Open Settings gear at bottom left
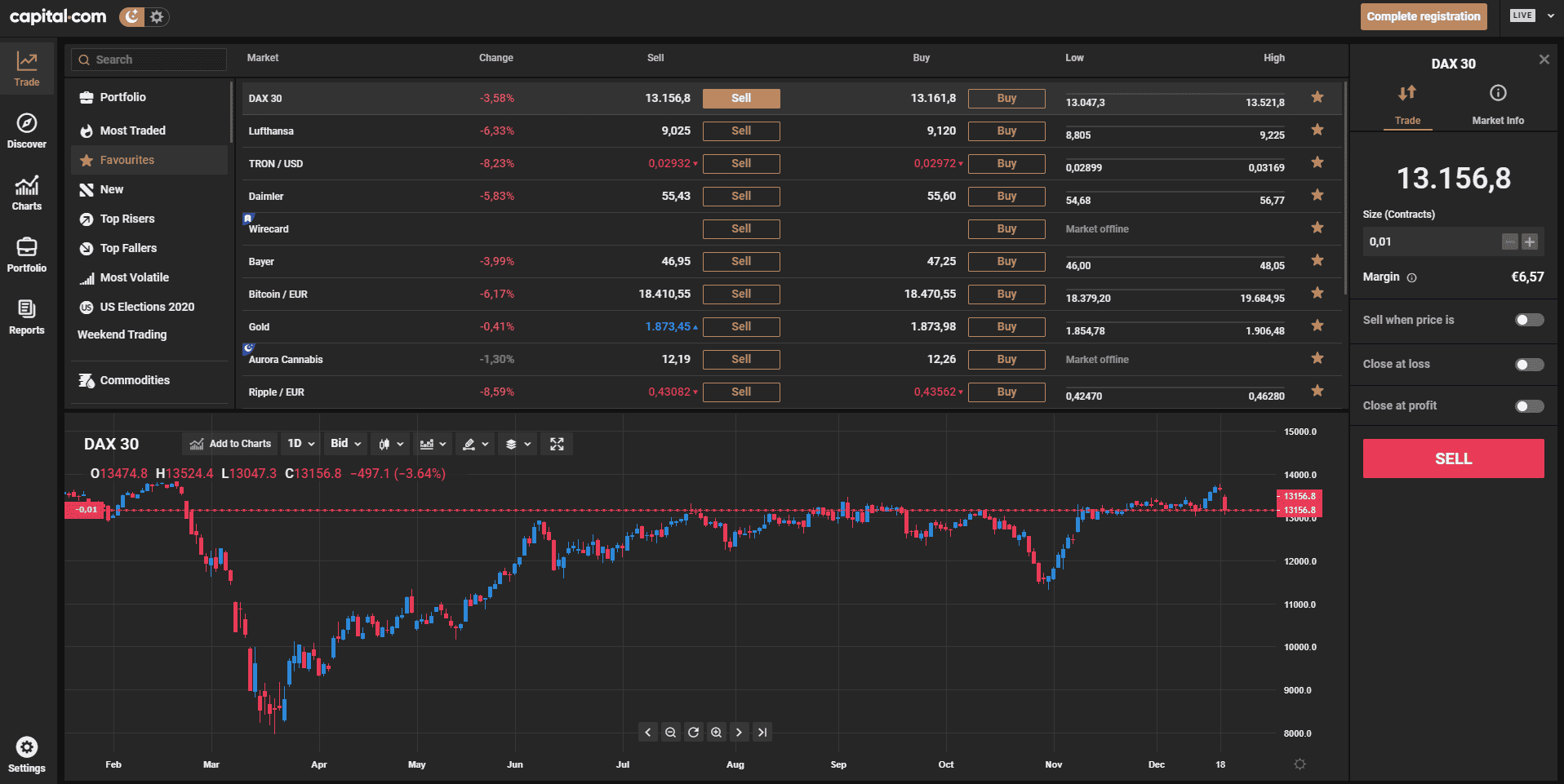The height and width of the screenshot is (784, 1564). [27, 755]
